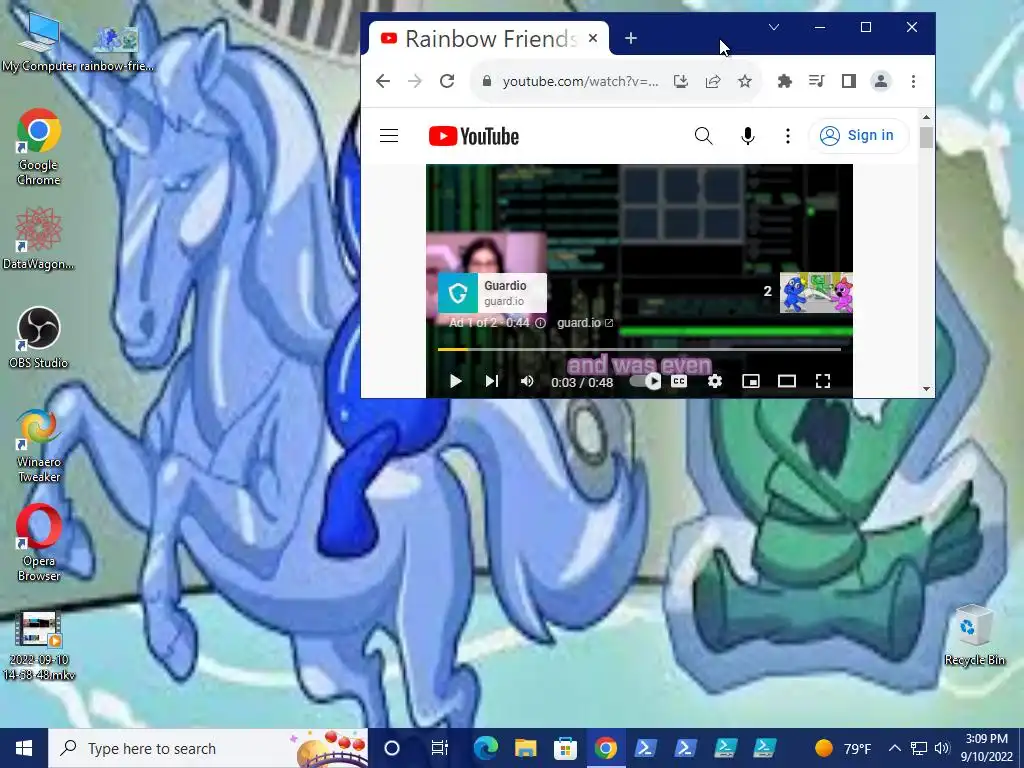The image size is (1024, 768).
Task: Share this page from the address bar
Action: 712,81
